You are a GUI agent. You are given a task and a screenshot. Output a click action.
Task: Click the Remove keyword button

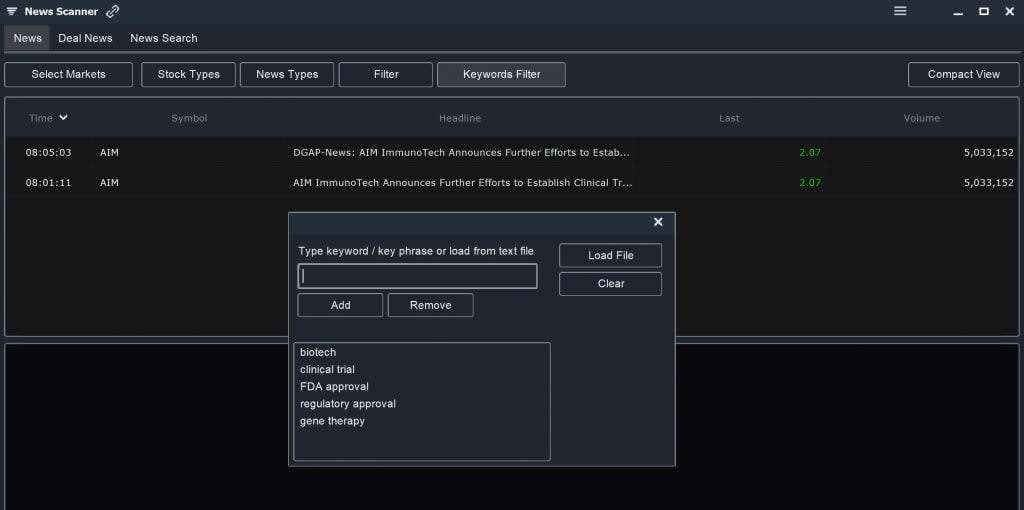(x=430, y=305)
